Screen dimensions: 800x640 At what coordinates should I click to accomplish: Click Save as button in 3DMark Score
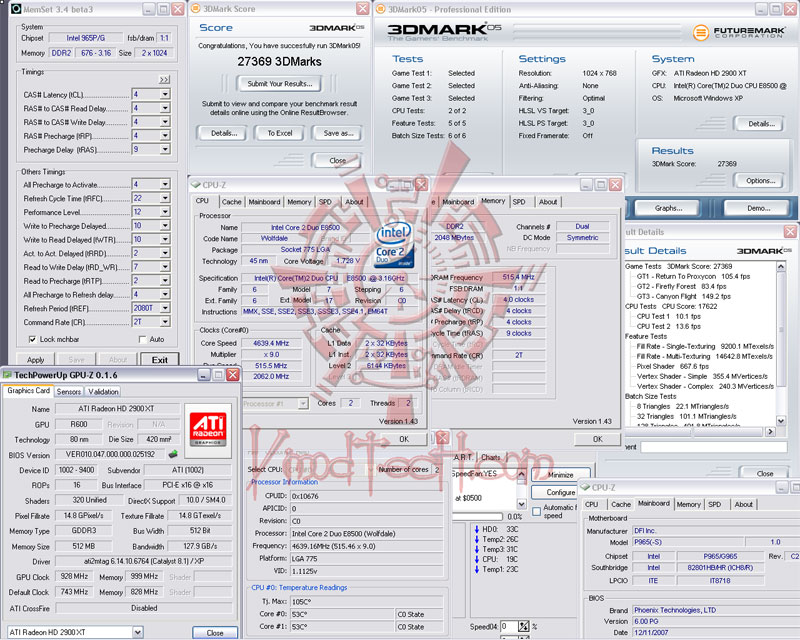[x=338, y=133]
